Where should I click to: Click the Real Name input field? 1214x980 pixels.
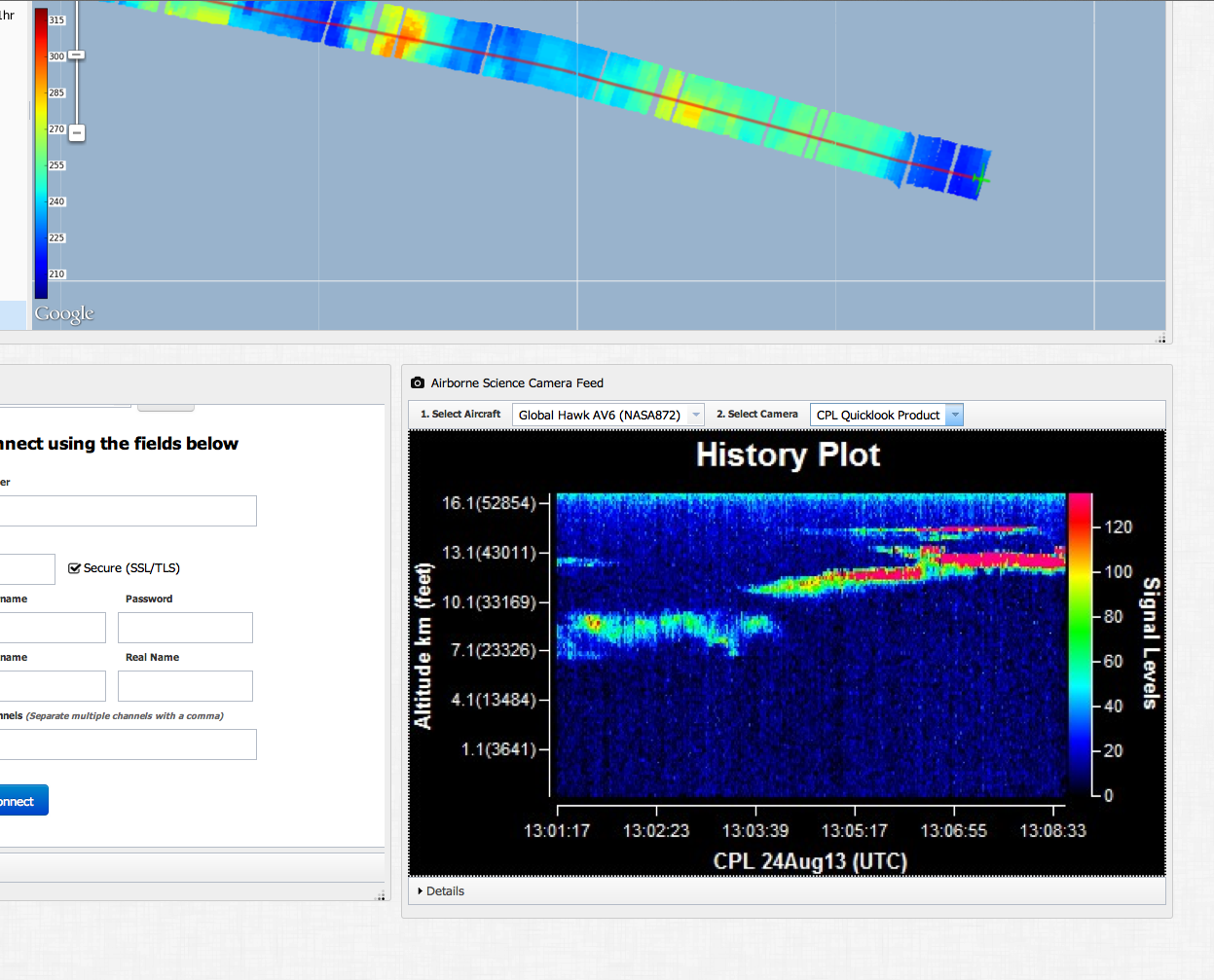point(185,686)
